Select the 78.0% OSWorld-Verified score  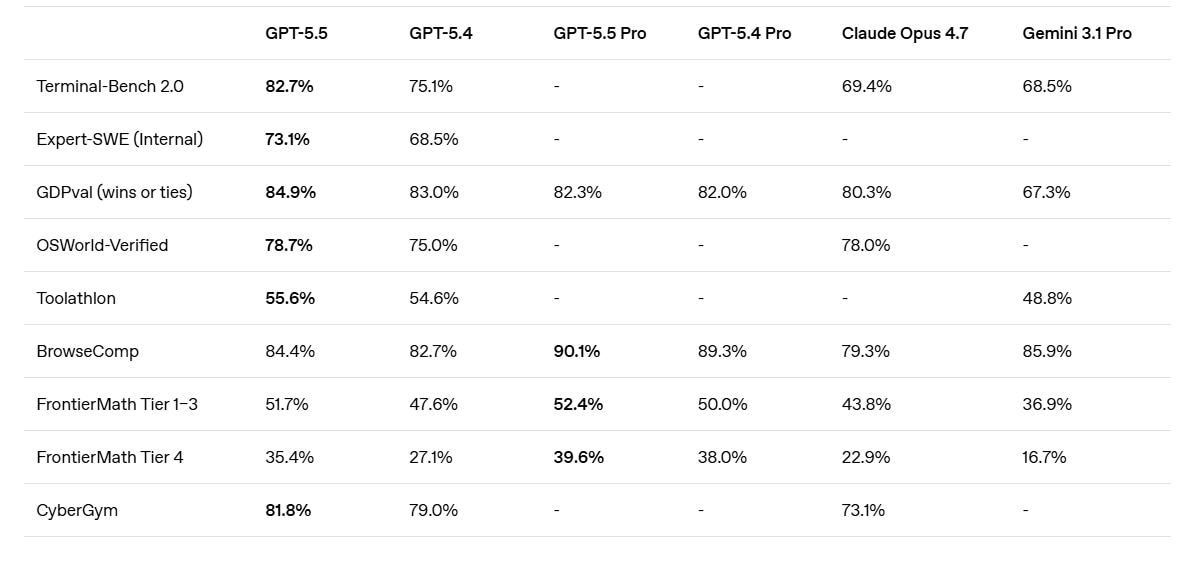point(866,245)
